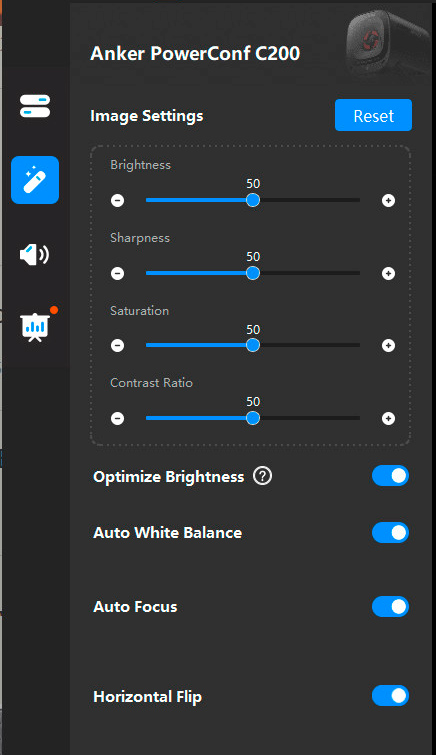Click the help icon beside Optimize Brightness
Image resolution: width=436 pixels, height=755 pixels.
pyautogui.click(x=263, y=476)
